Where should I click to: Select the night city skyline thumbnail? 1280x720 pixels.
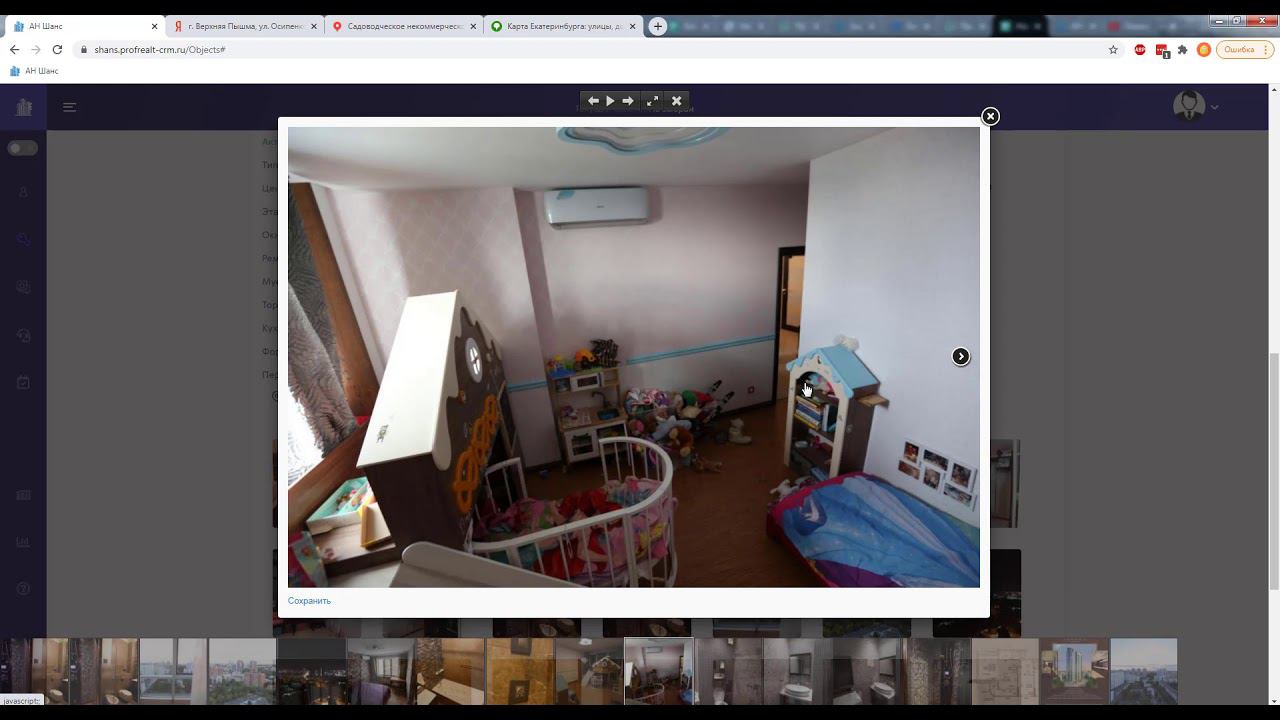(311, 672)
